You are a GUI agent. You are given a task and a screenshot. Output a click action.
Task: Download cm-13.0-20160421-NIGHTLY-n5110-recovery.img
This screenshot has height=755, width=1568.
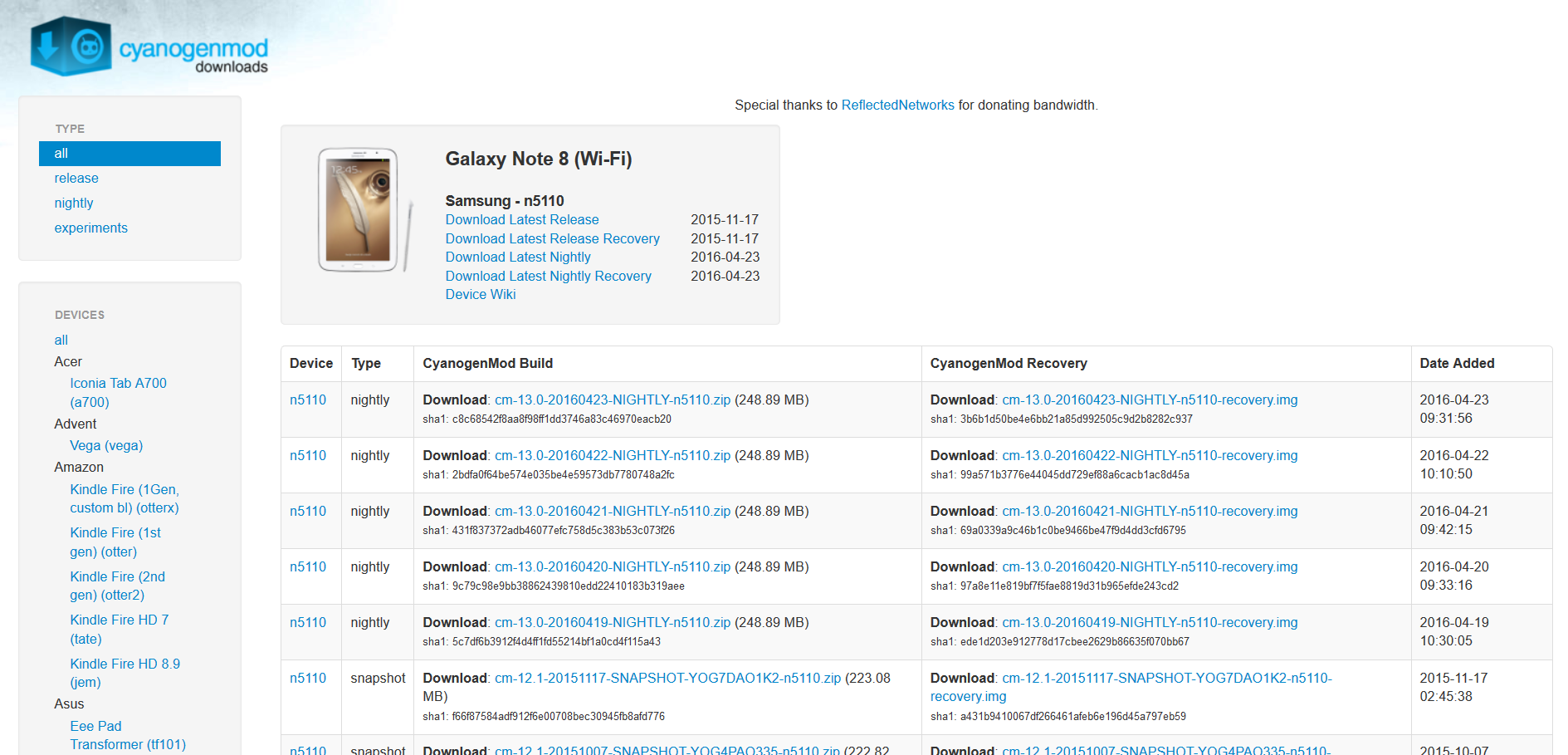[1150, 512]
